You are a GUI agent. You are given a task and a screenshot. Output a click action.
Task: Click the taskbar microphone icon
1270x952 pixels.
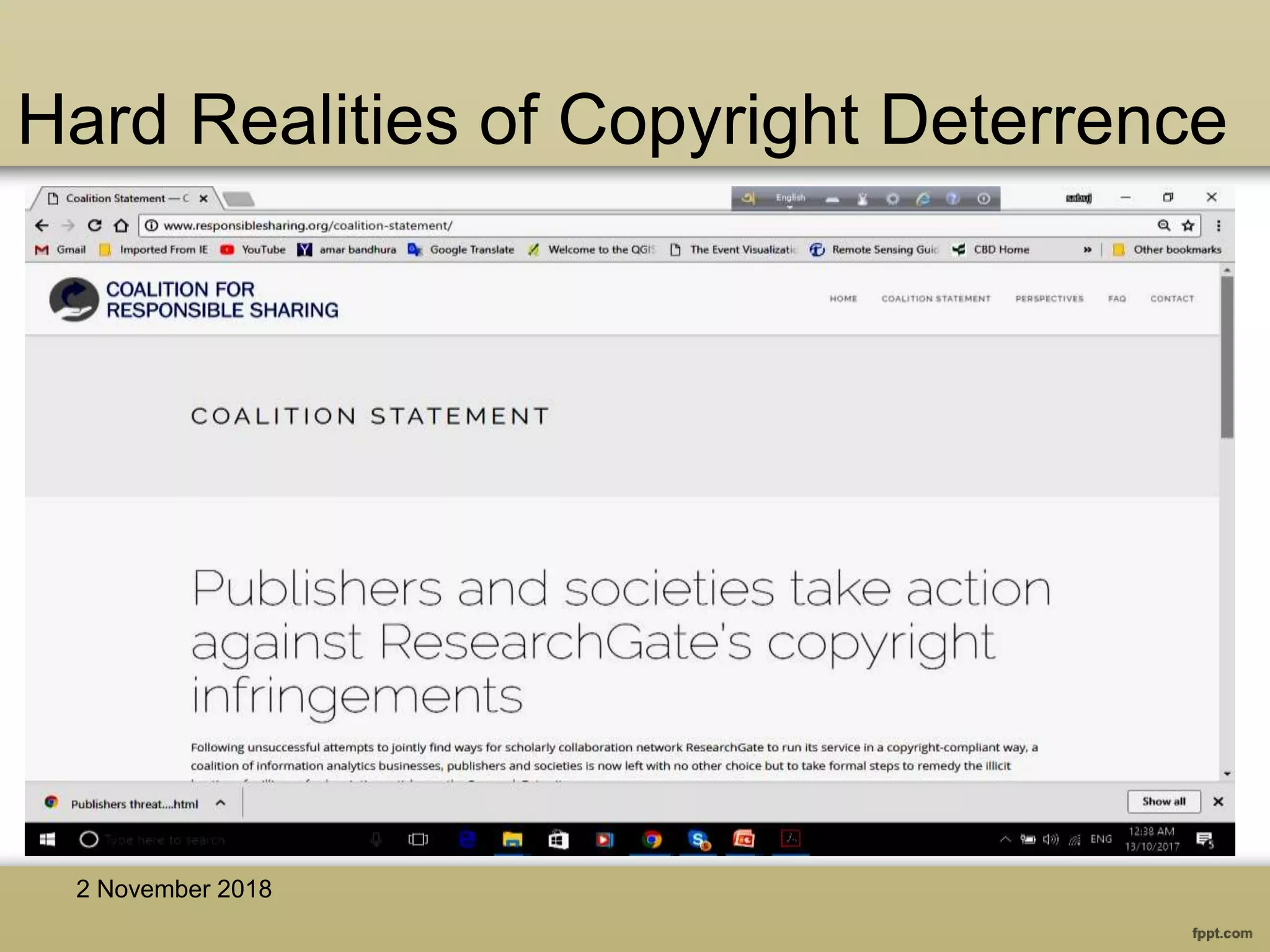tap(376, 840)
